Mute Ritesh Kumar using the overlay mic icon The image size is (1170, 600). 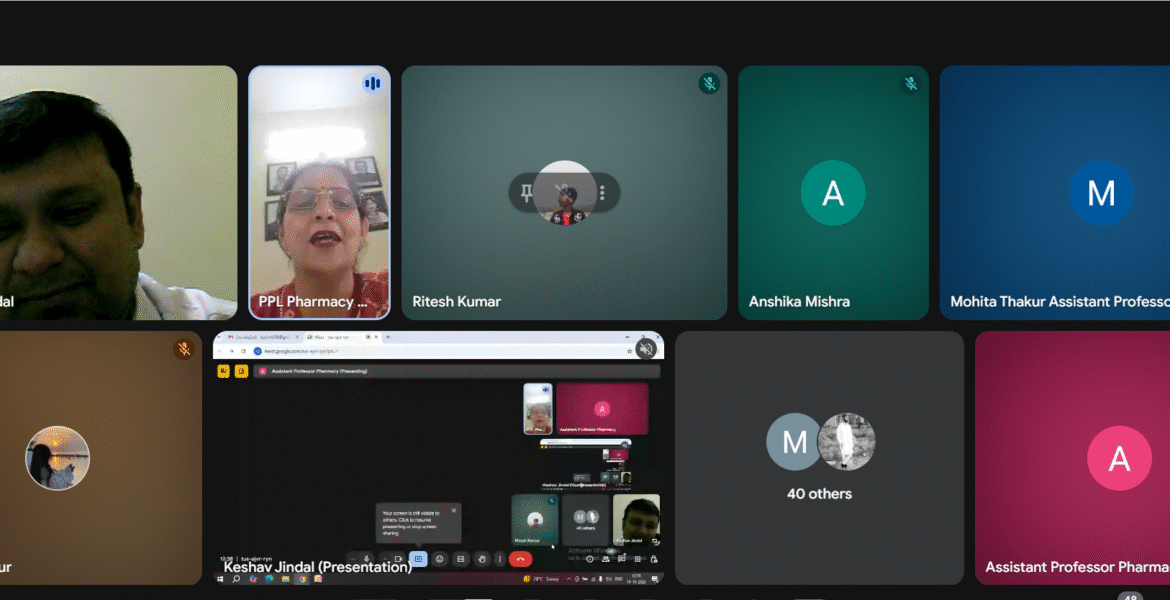point(564,192)
